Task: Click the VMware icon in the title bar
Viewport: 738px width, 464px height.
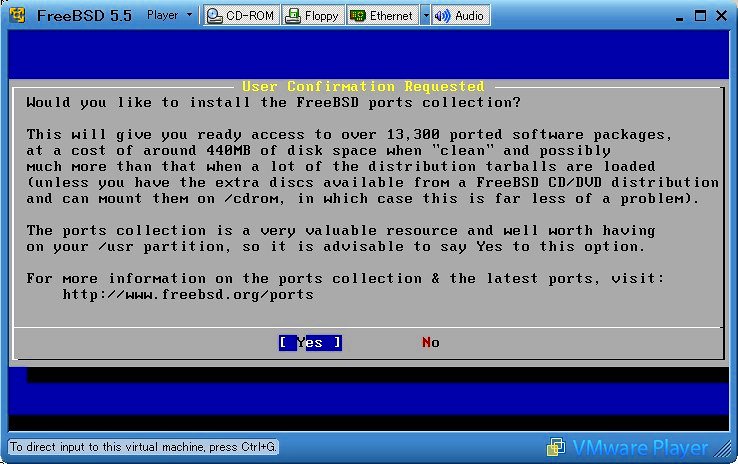Action: tap(16, 16)
